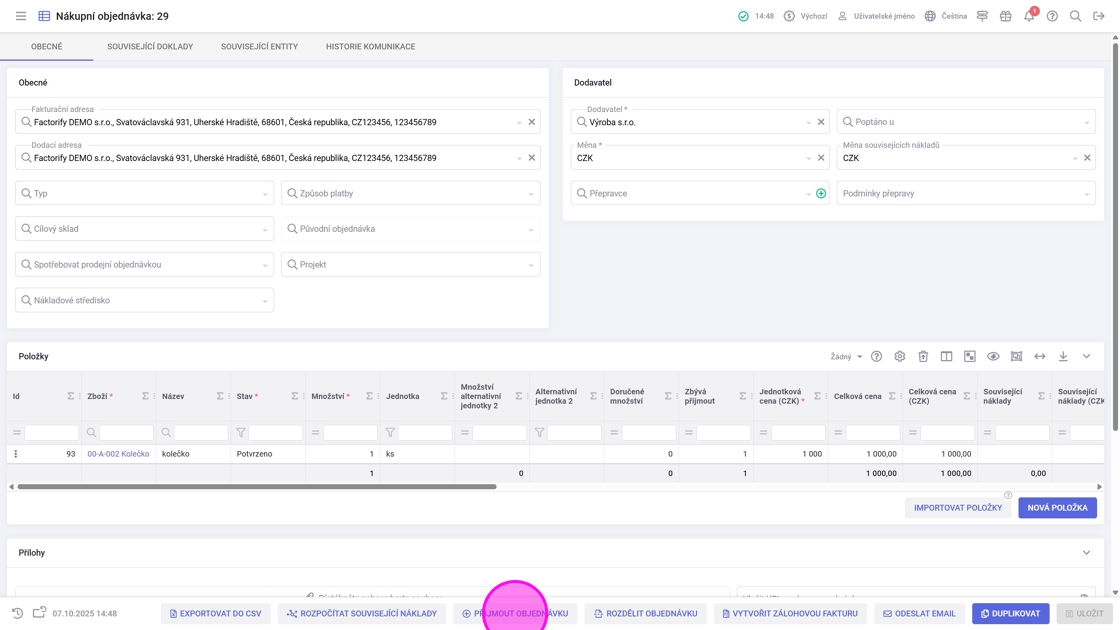
Task: Open notifications bell with red badge
Action: pyautogui.click(x=1029, y=16)
